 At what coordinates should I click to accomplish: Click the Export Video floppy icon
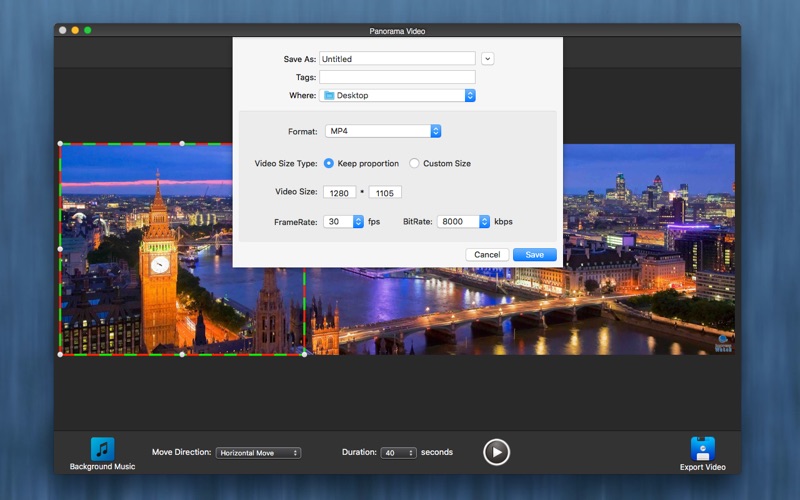(703, 449)
